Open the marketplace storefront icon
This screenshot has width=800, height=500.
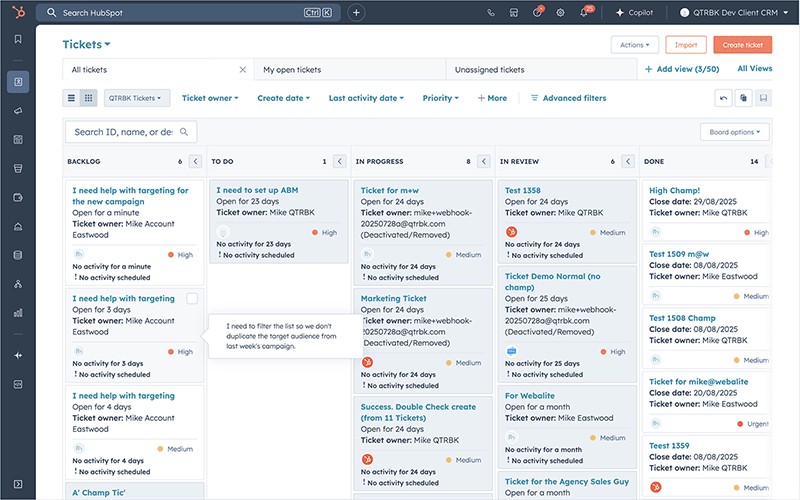click(x=514, y=13)
